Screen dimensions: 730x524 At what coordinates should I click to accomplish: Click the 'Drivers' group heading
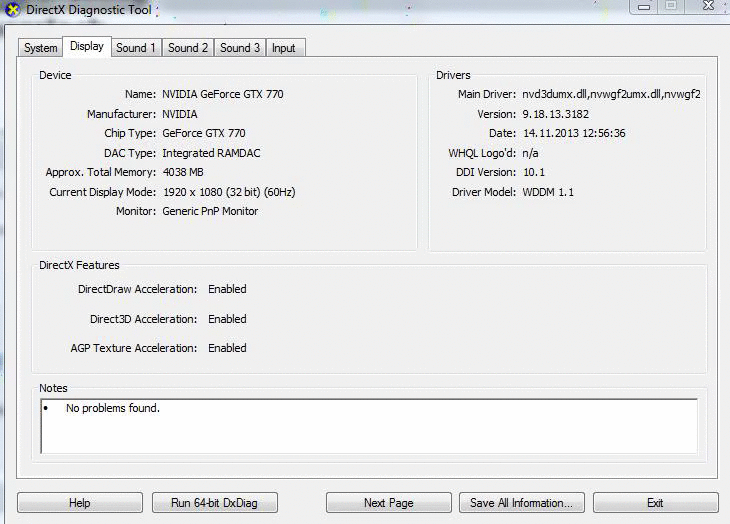click(x=453, y=75)
